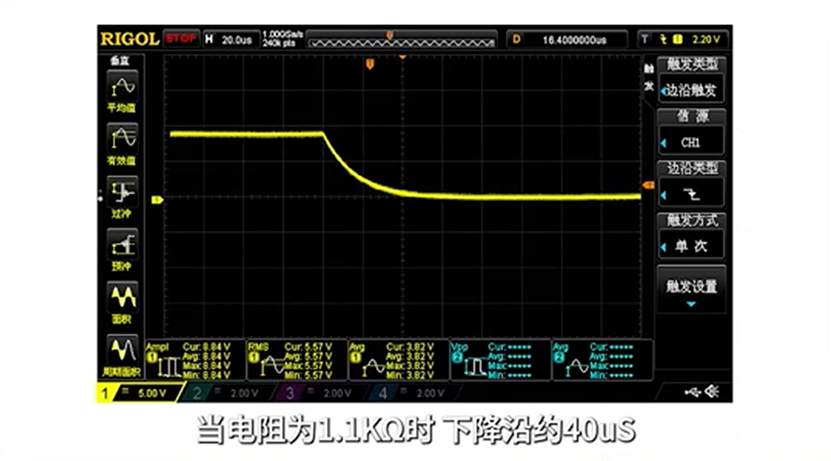Select channel 3 tab showing 2.00 V
The height and width of the screenshot is (461, 831).
pyautogui.click(x=322, y=393)
